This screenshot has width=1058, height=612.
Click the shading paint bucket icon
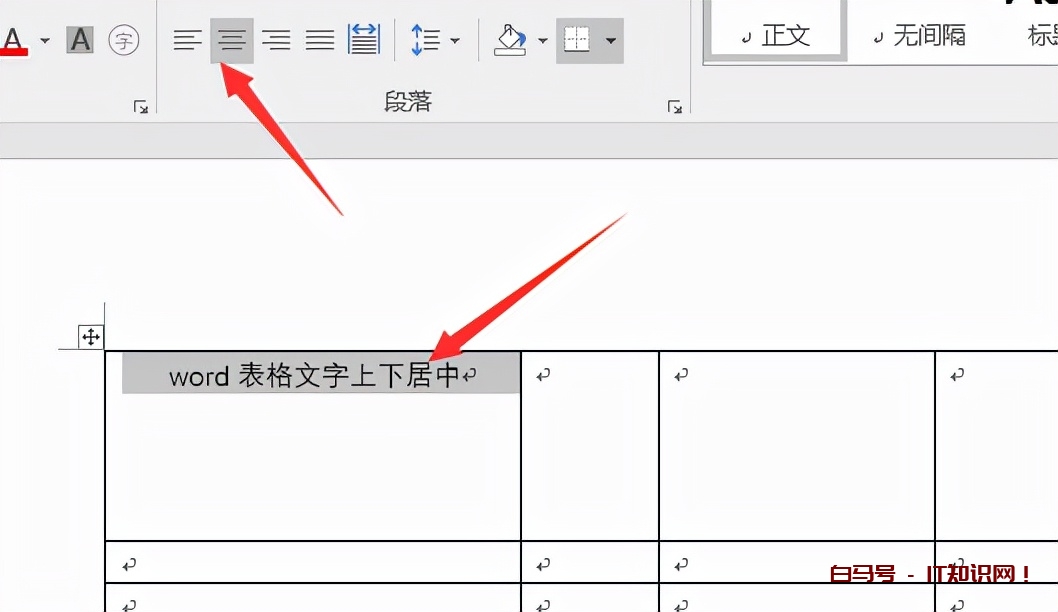[x=510, y=41]
